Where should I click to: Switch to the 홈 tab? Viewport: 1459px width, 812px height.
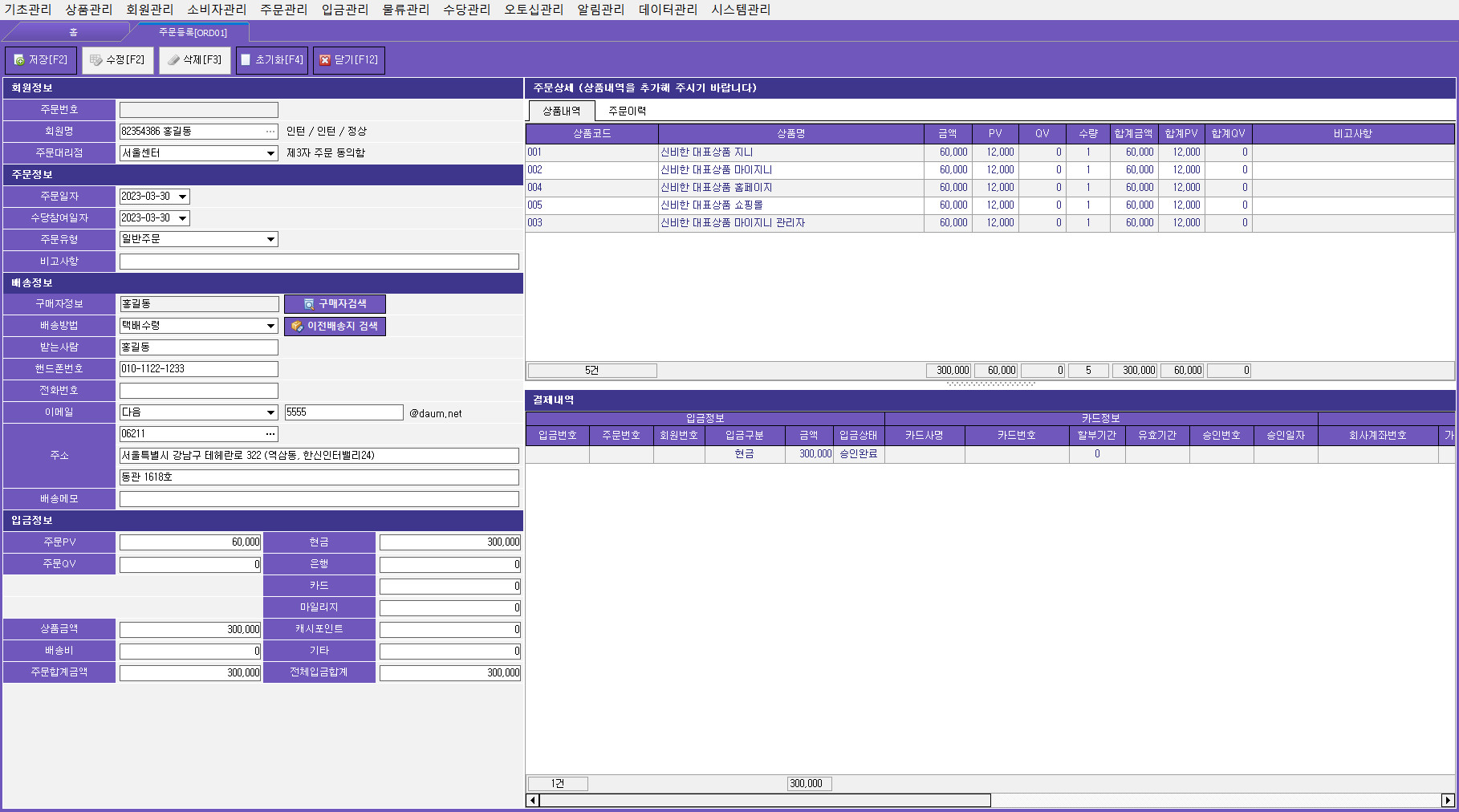coord(72,32)
